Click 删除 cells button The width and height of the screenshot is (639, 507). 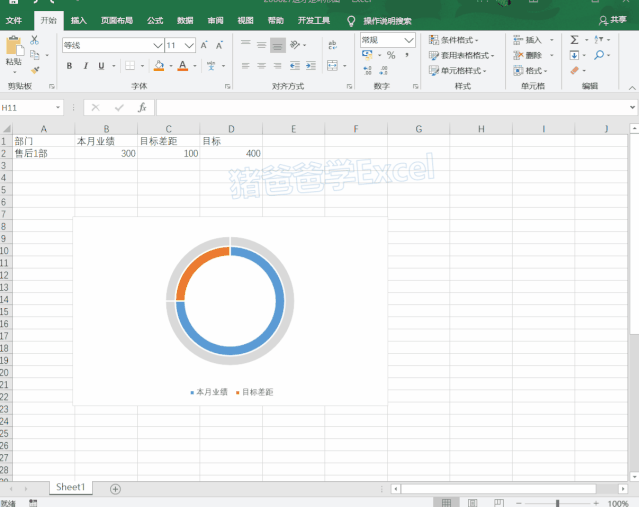(x=528, y=55)
